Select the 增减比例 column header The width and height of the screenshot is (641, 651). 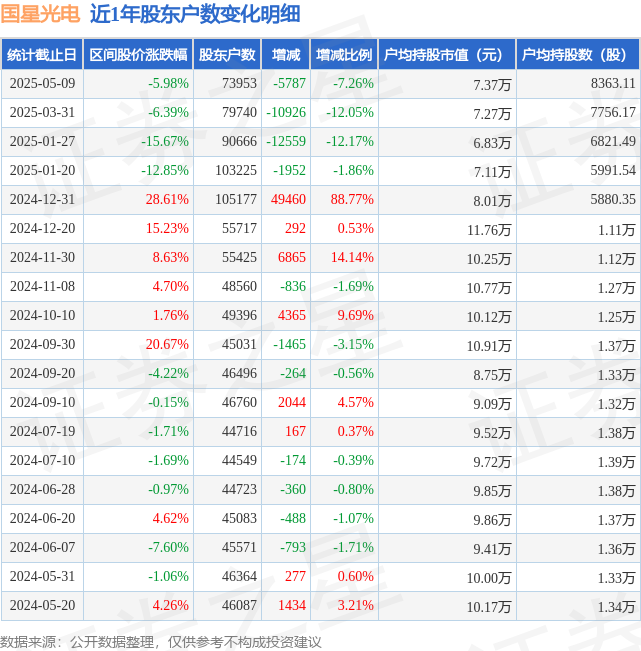[x=344, y=54]
